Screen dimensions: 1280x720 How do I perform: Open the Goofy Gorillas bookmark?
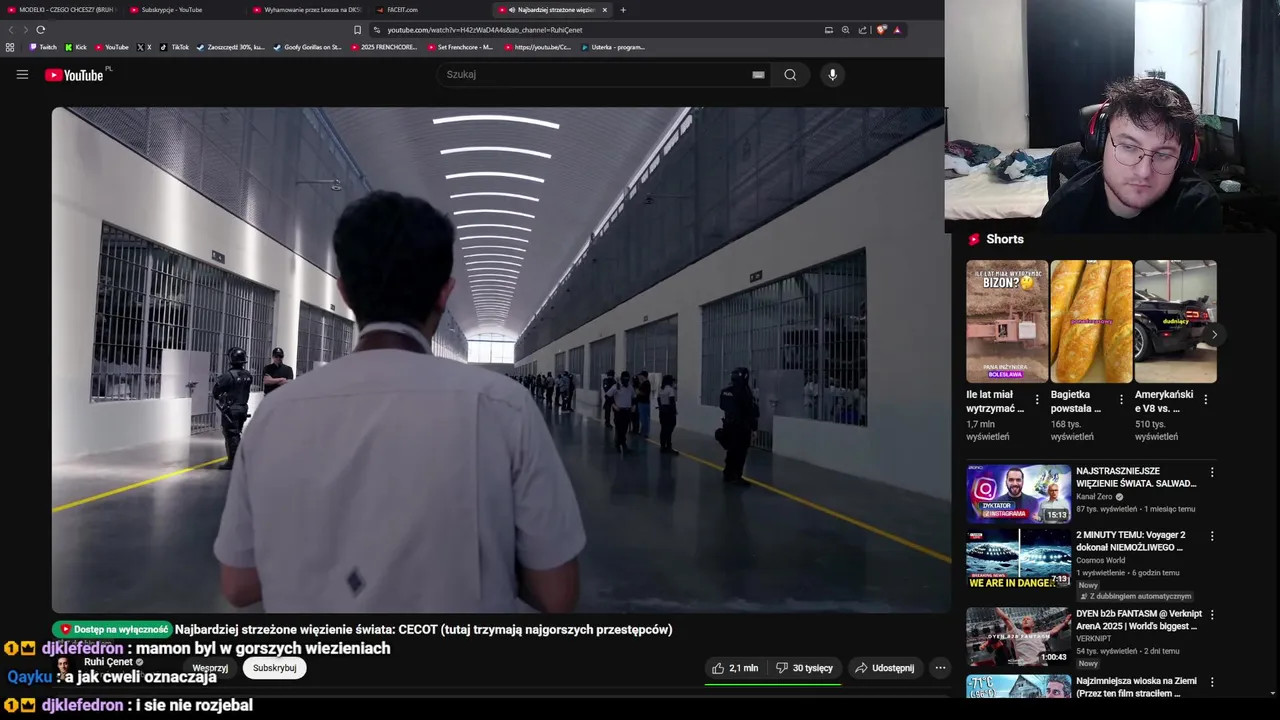click(308, 47)
